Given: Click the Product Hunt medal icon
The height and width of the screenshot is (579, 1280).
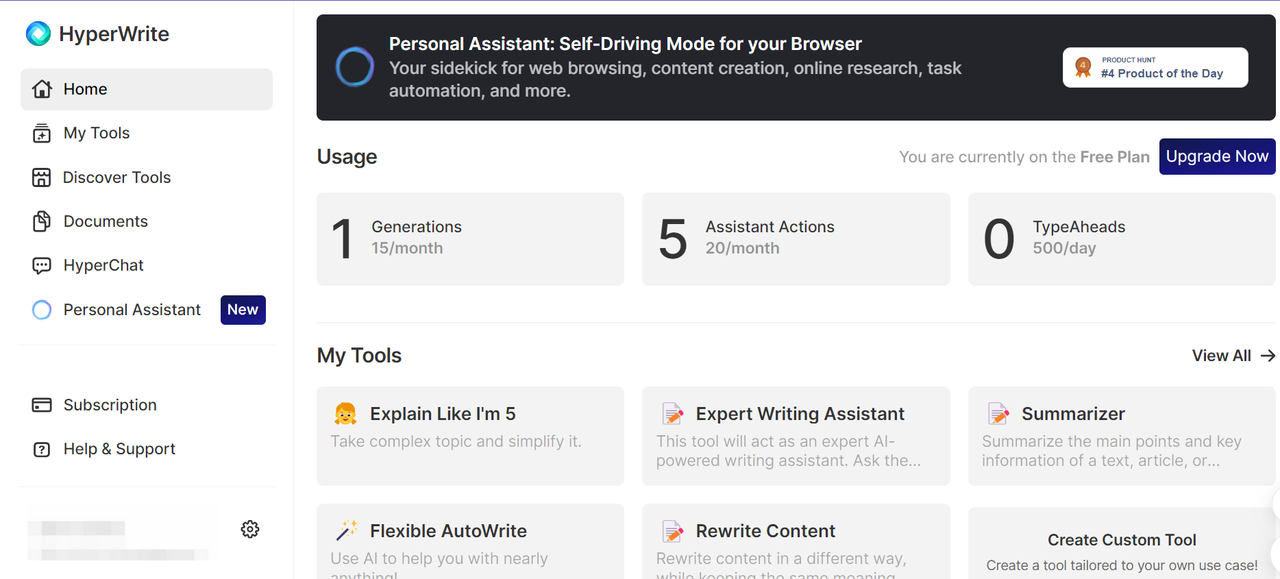Looking at the screenshot, I should (1083, 67).
